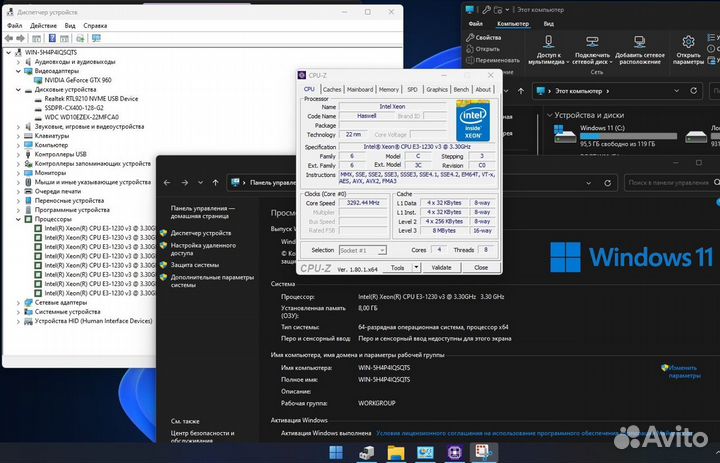Click the Диспетчер устройств link in Control Panel

click(x=200, y=232)
